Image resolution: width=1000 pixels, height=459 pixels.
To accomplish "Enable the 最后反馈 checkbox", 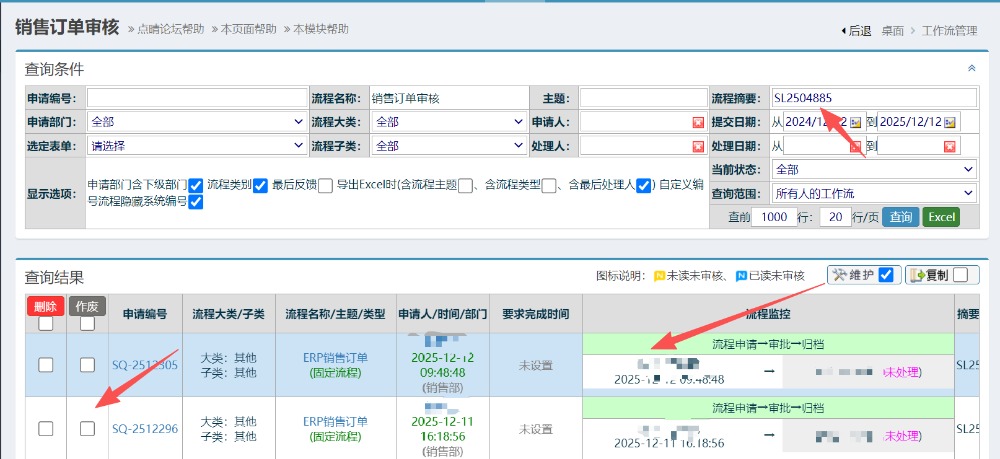I will [325, 185].
